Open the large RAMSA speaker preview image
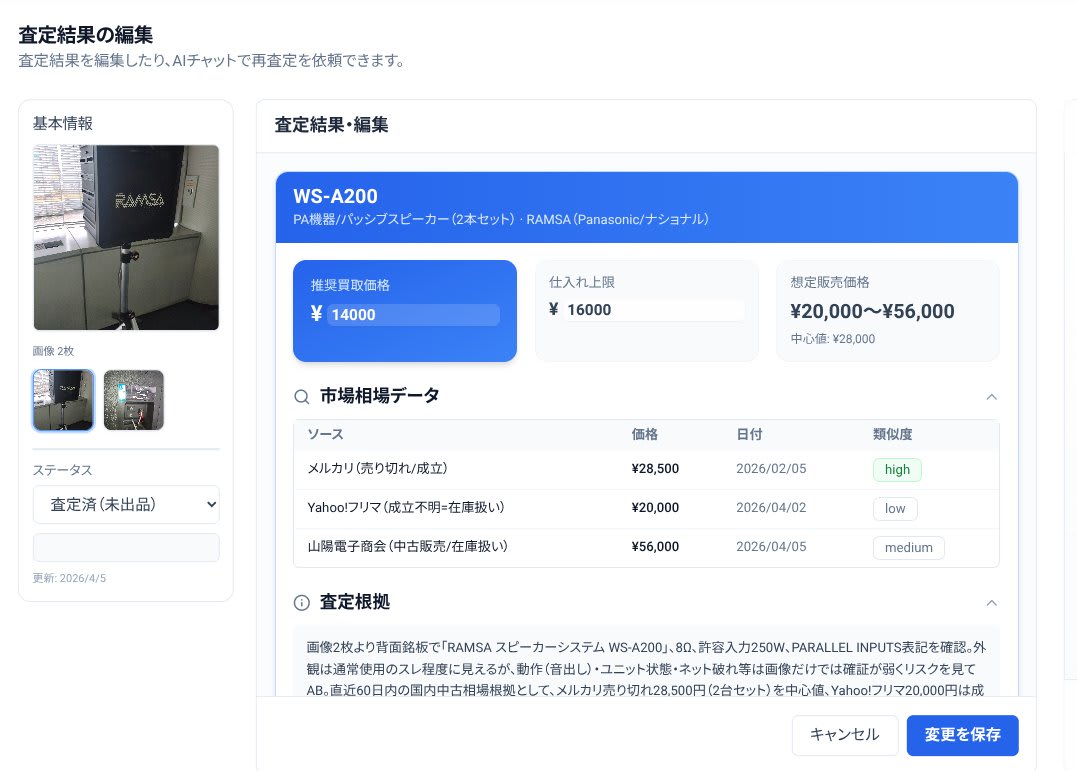 [126, 237]
